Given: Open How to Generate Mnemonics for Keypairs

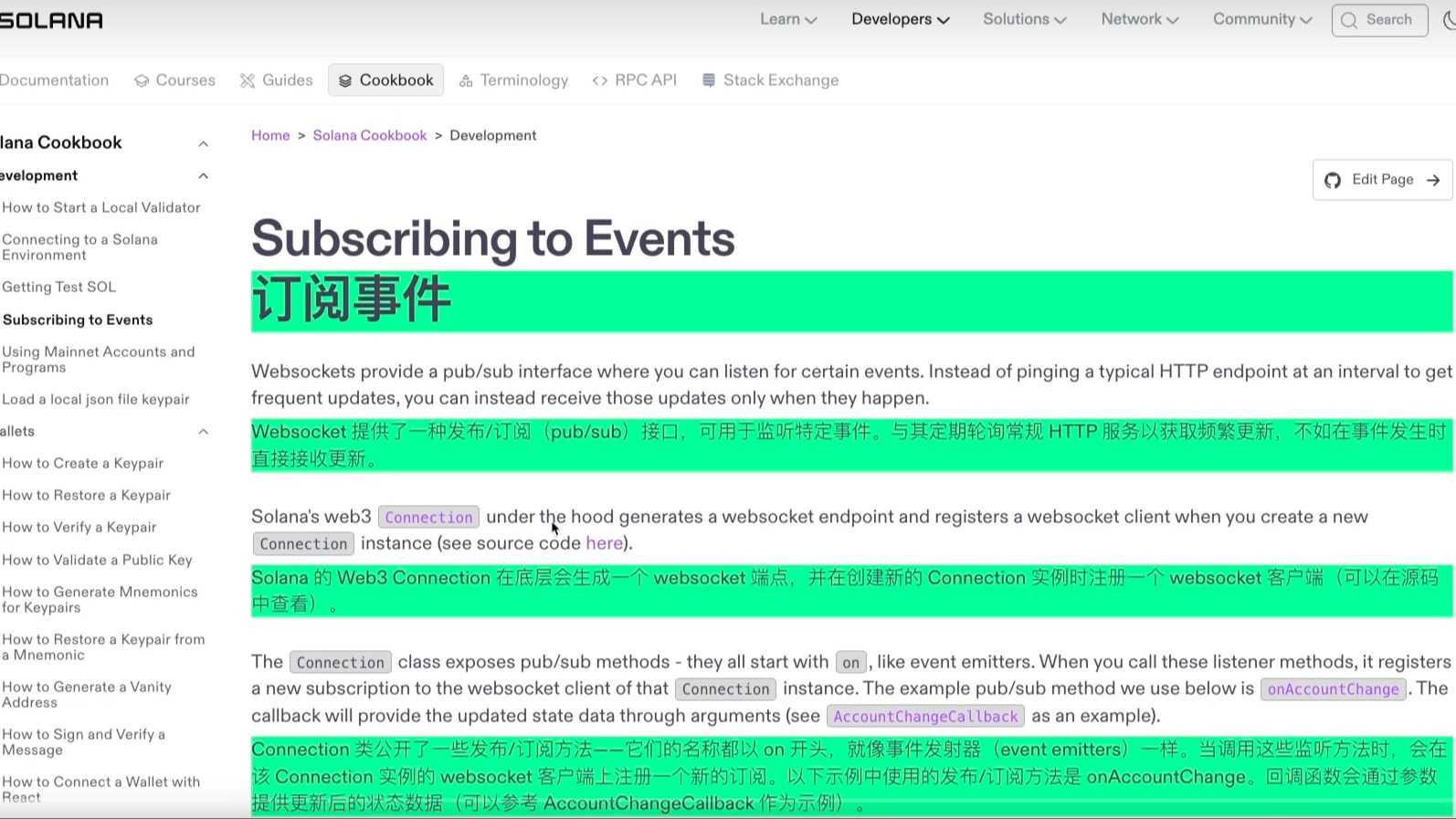Looking at the screenshot, I should (100, 600).
